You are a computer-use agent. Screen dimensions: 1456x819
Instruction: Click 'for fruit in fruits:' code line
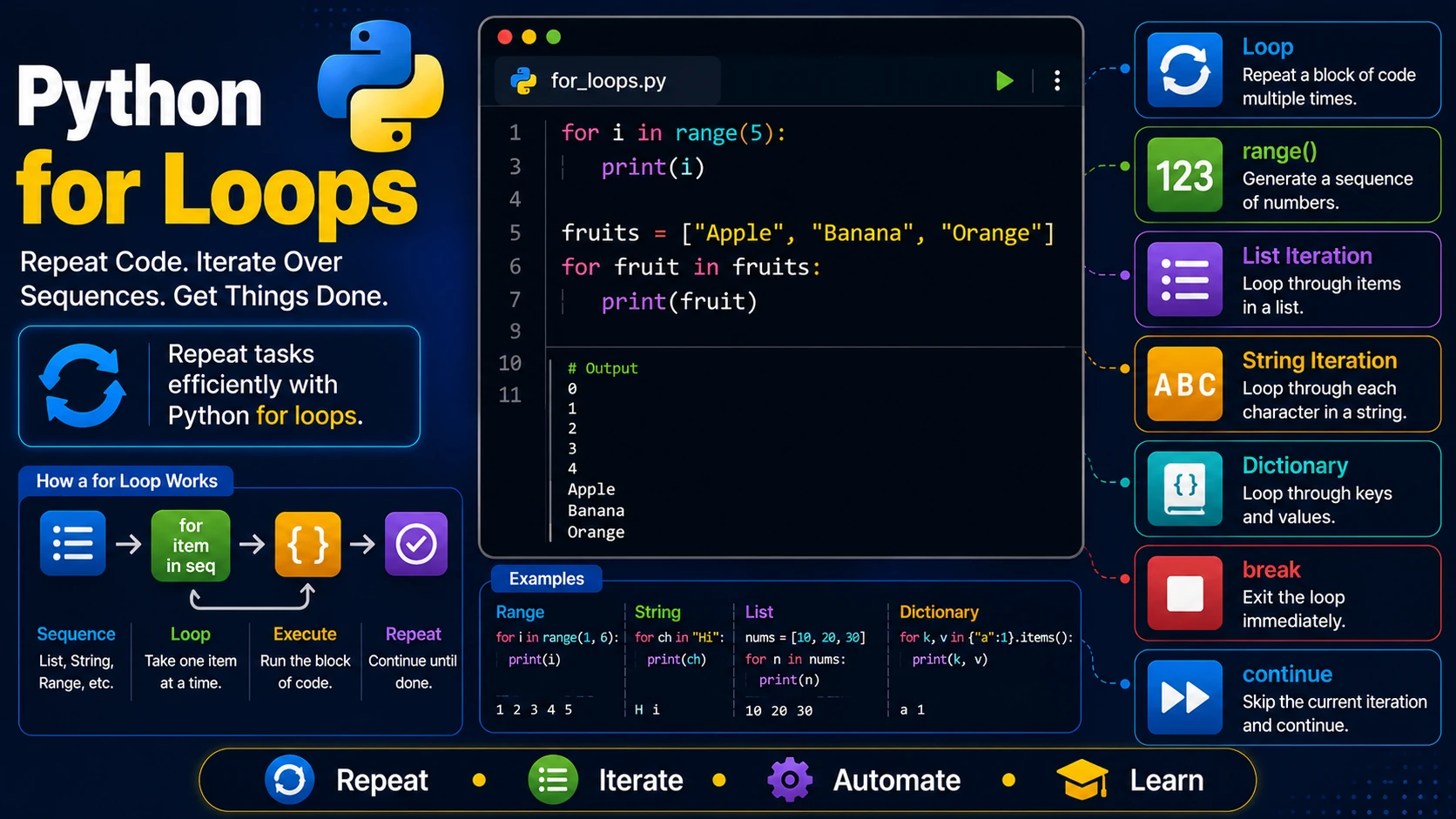tap(691, 267)
